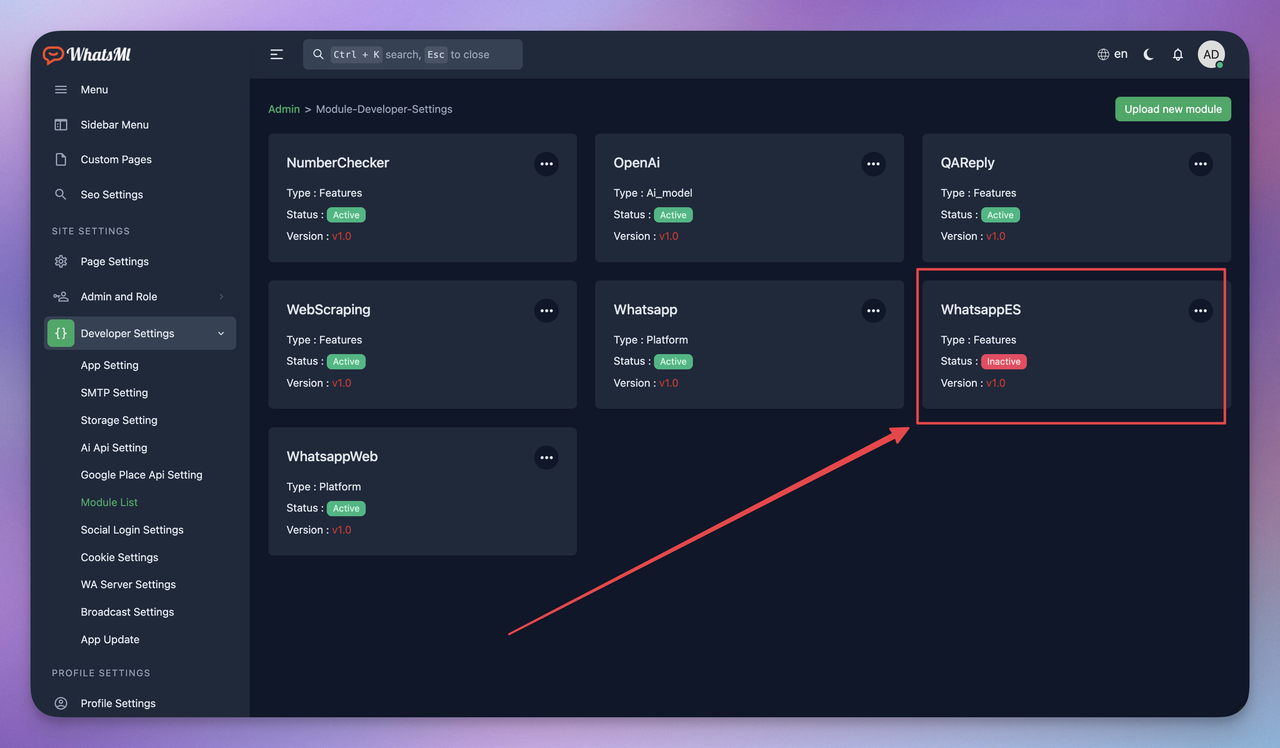
Task: Open SMTP Setting submenu item
Action: click(114, 393)
